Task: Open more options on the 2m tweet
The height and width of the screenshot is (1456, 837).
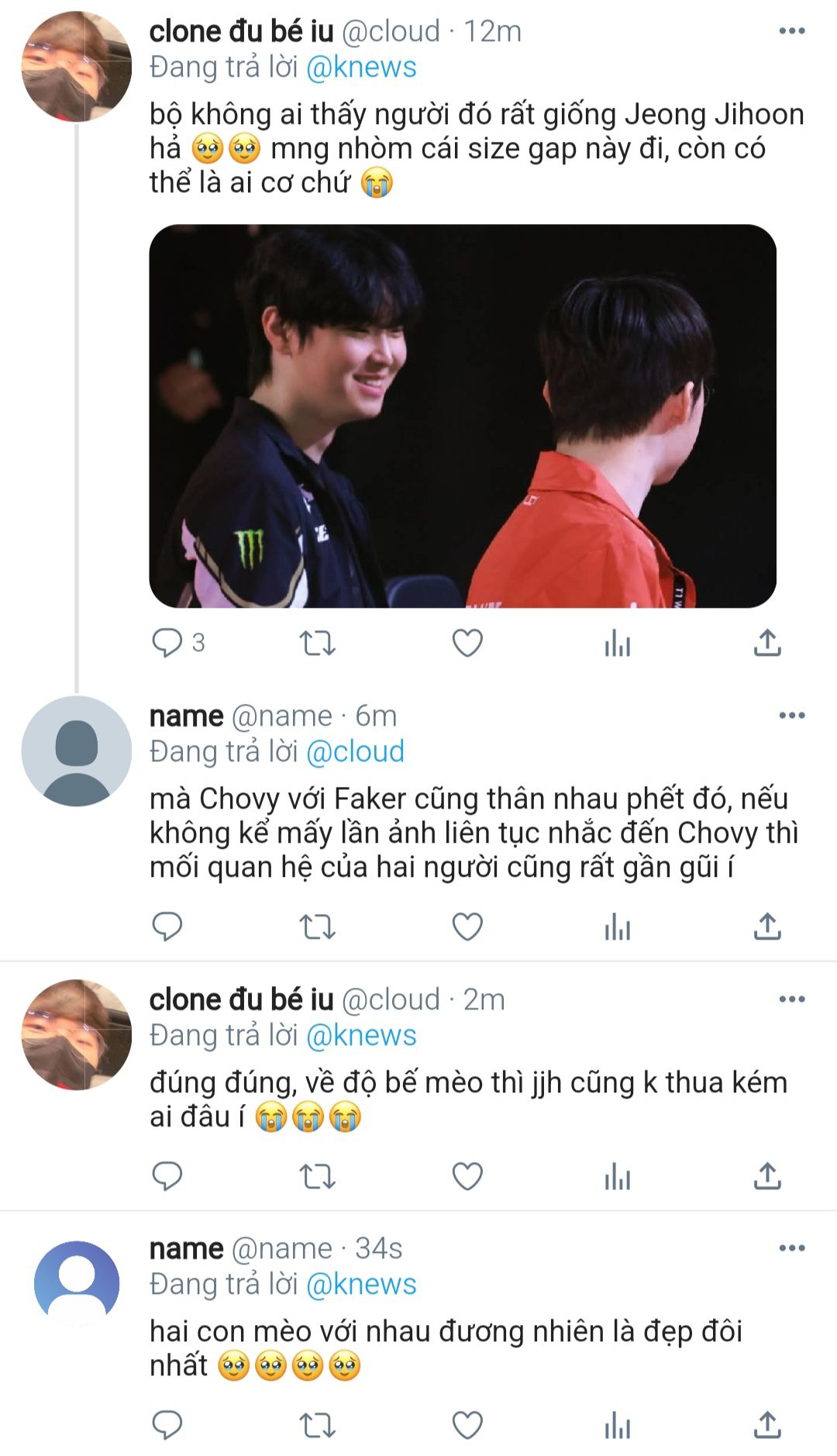Action: [791, 999]
